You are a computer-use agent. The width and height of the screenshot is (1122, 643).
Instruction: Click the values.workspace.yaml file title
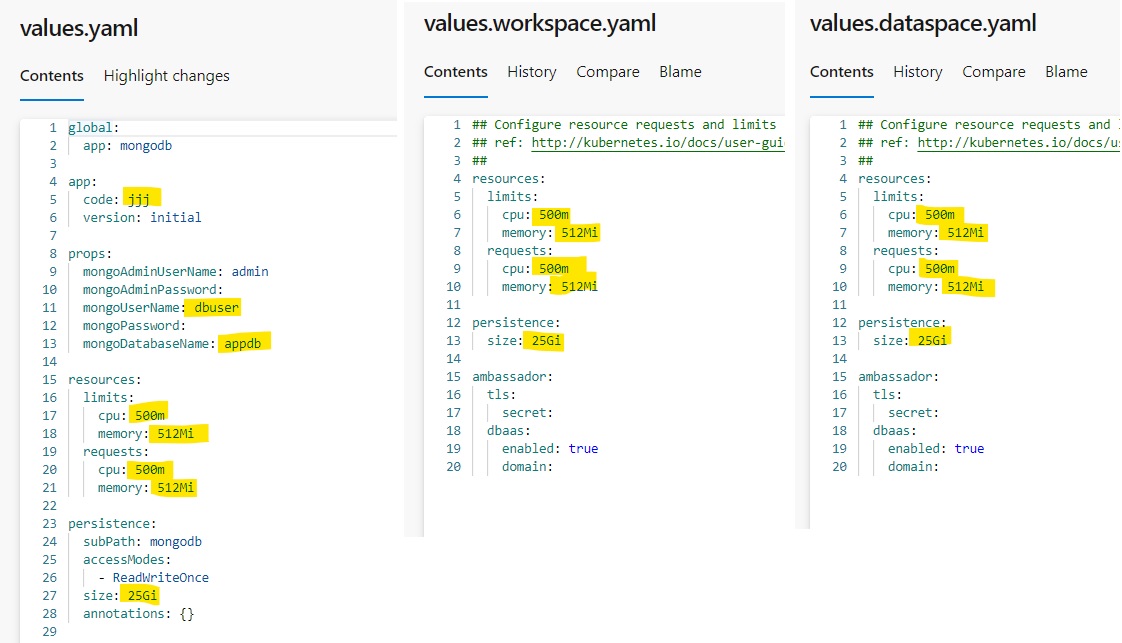coord(540,23)
